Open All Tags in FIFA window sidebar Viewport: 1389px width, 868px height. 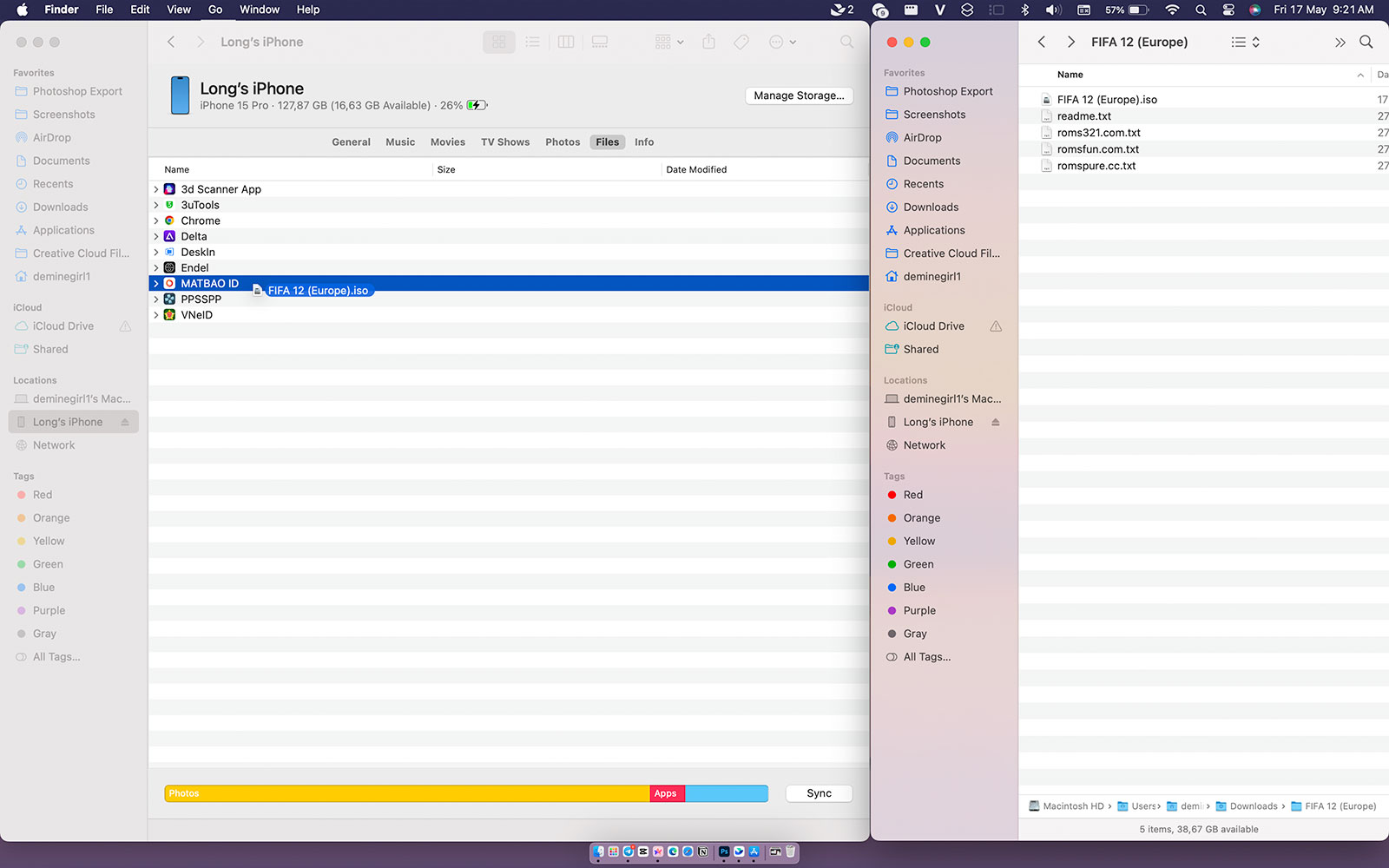tap(926, 657)
